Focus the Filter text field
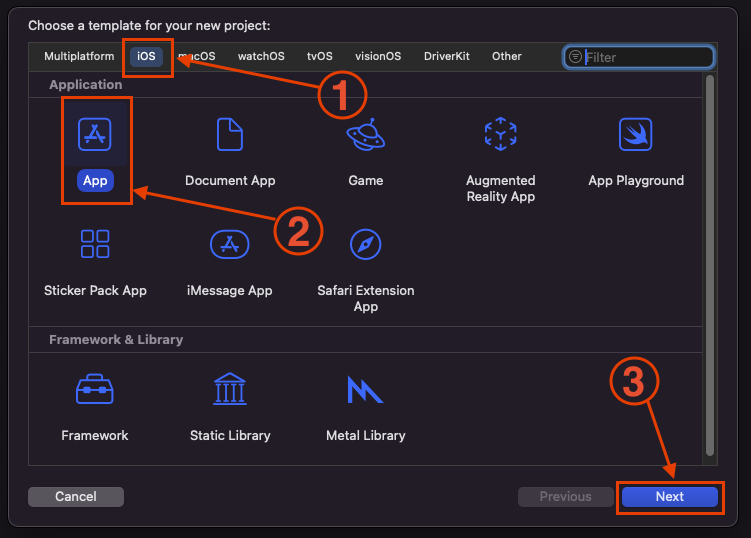The image size is (751, 538). click(638, 57)
